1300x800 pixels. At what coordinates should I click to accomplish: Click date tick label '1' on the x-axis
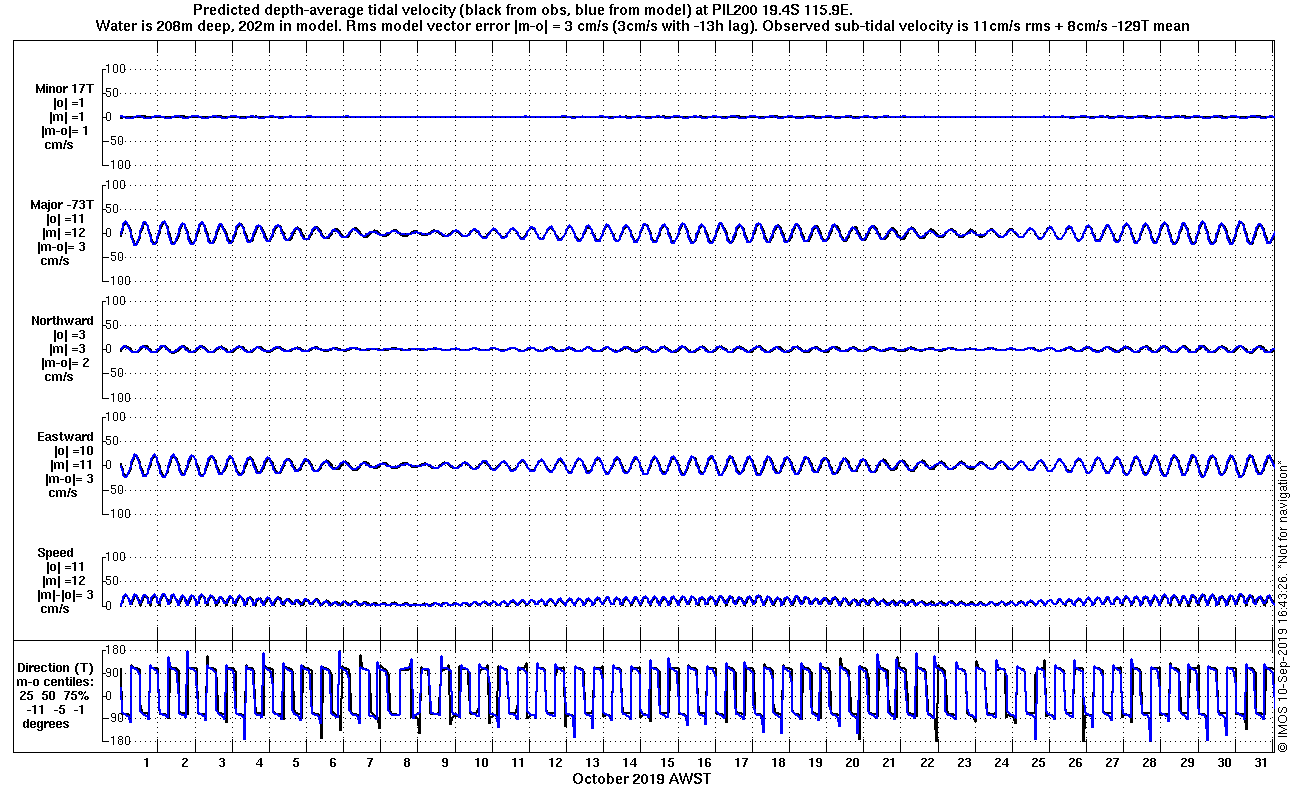(147, 762)
